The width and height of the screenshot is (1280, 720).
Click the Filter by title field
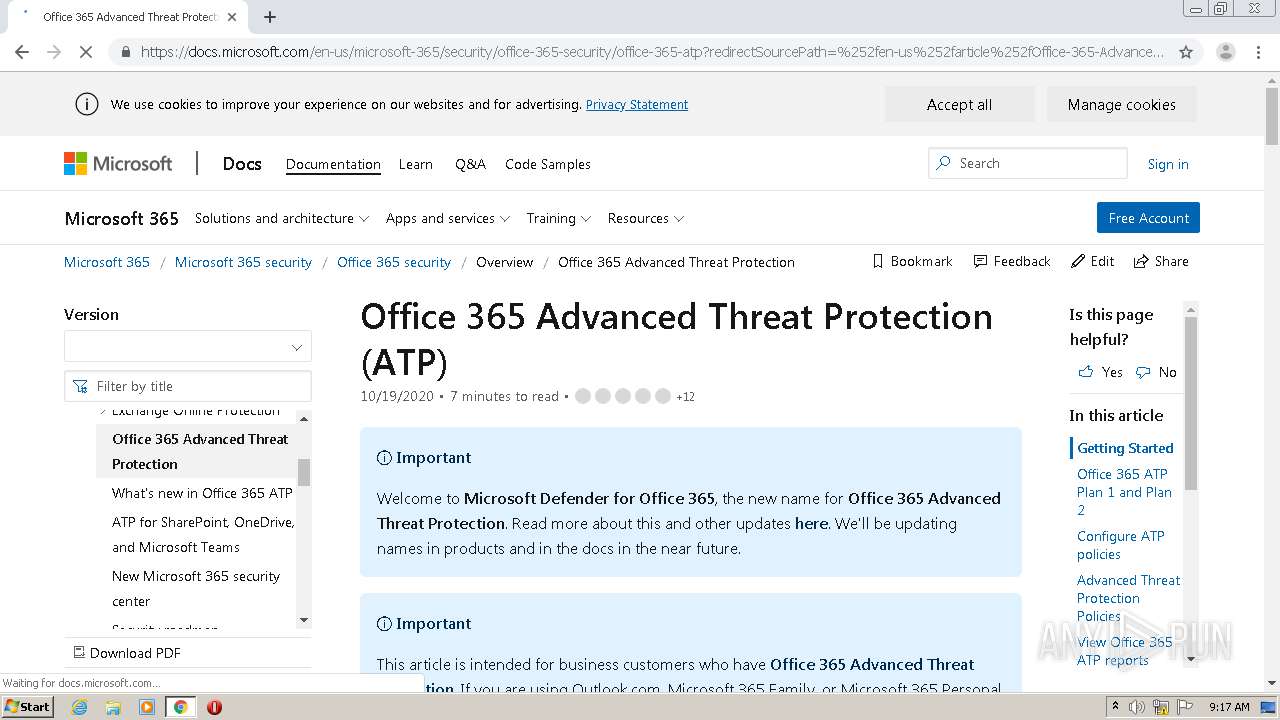tap(188, 386)
